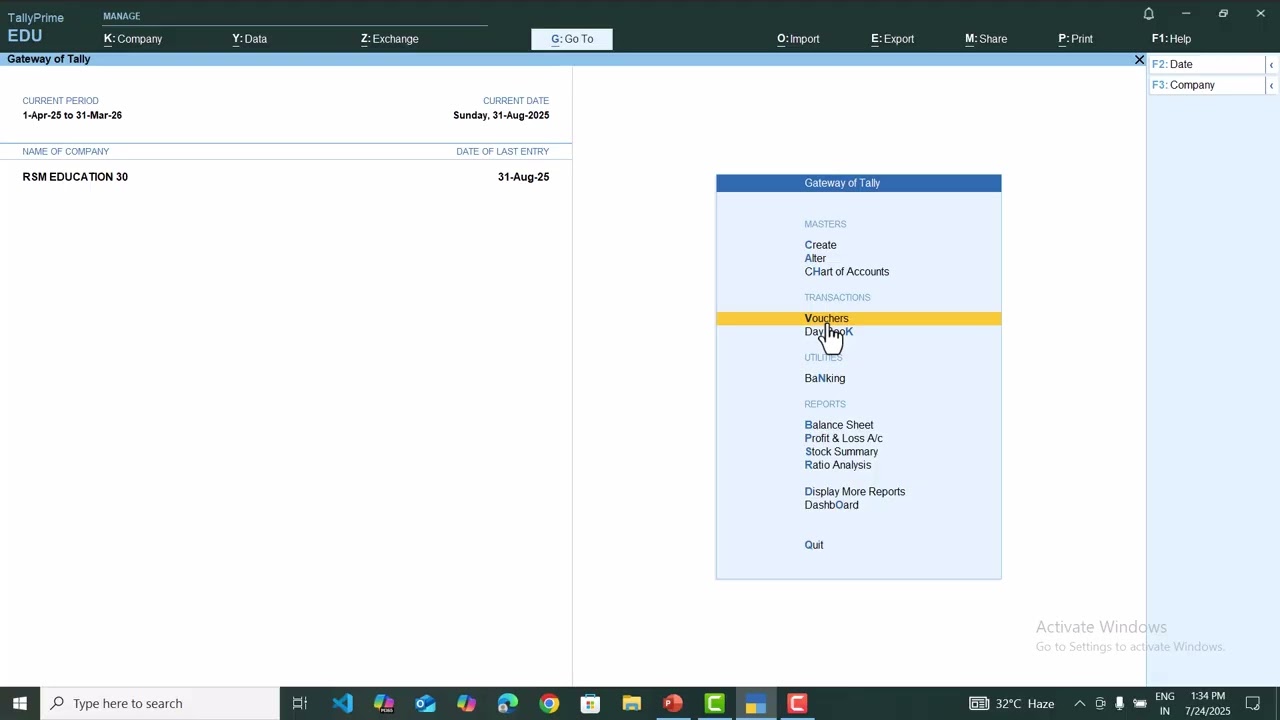Choose Quit in Gateway menu

point(814,545)
